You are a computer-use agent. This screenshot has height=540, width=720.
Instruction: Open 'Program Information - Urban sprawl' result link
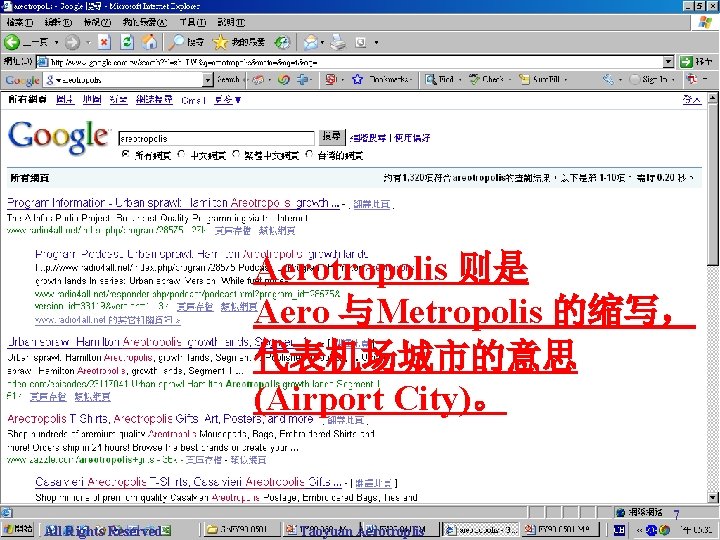[173, 203]
